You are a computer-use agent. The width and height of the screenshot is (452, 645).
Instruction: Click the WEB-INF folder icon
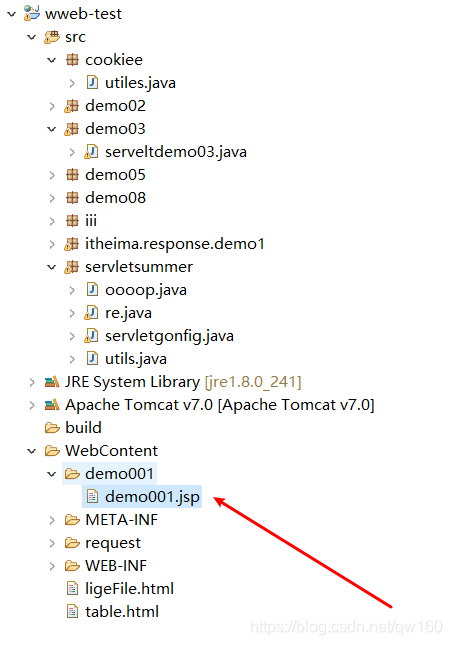72,566
